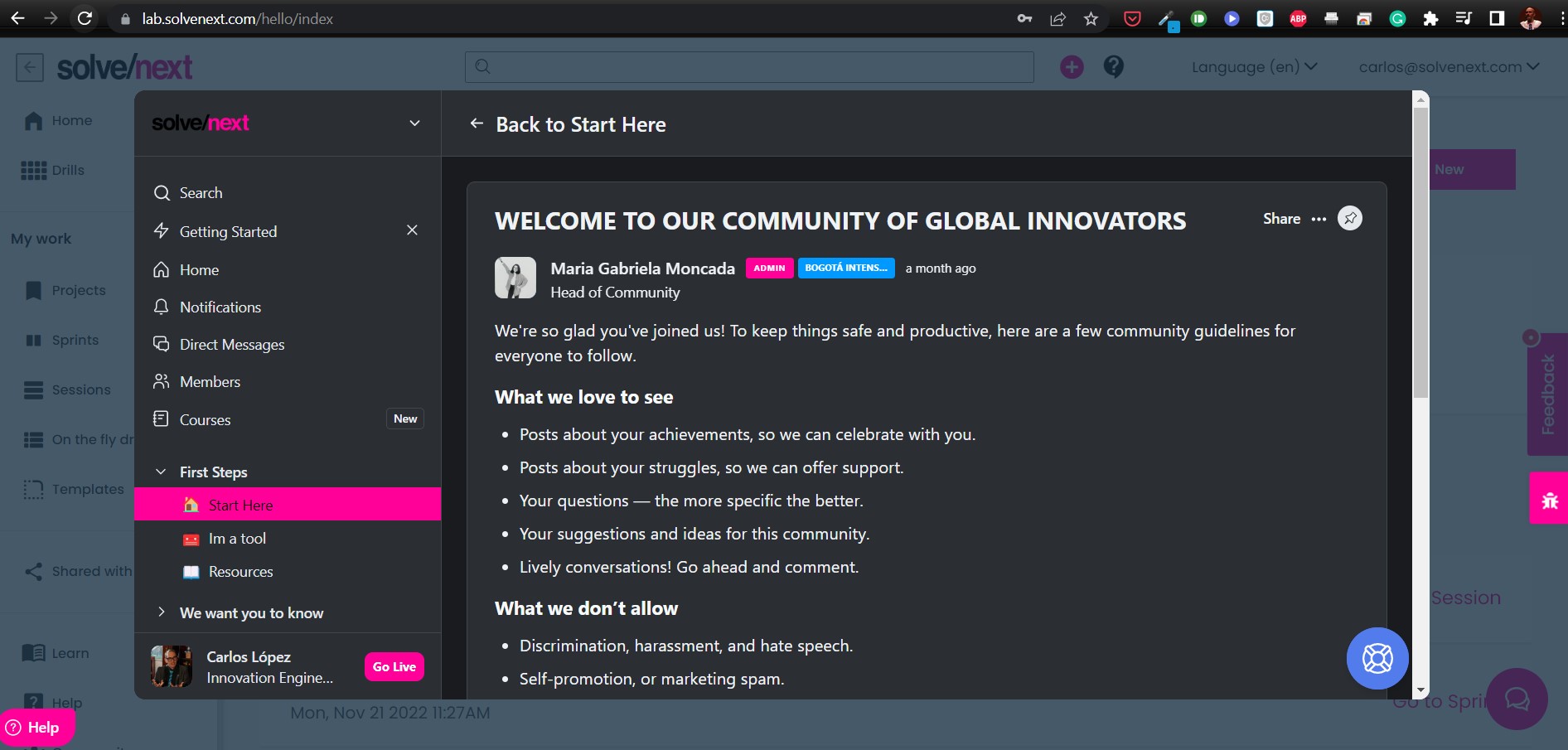Image resolution: width=1568 pixels, height=750 pixels.
Task: Dismiss the Getting Started item with X
Action: coord(412,230)
